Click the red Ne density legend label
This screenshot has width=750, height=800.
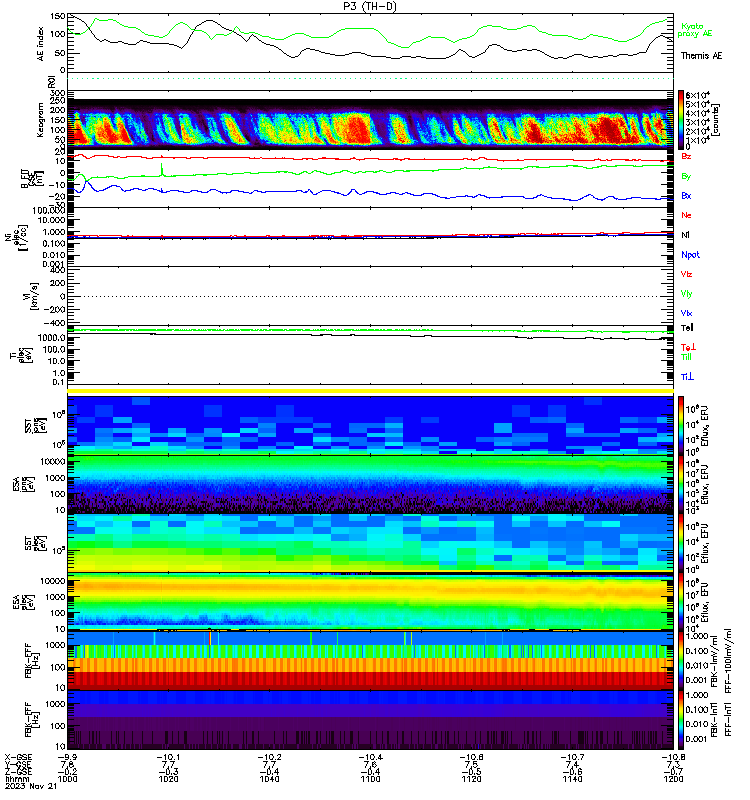coord(686,215)
